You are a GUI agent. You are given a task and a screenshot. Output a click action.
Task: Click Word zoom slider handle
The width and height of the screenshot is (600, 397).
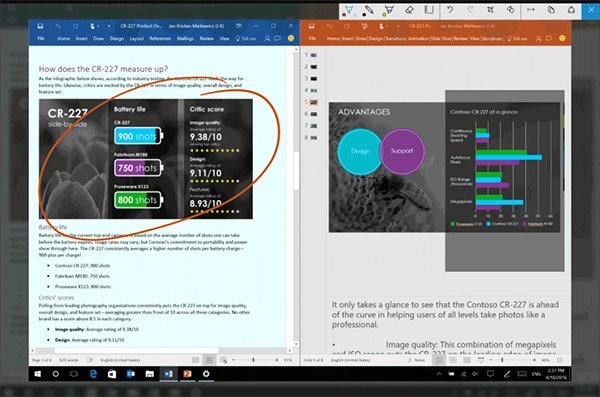(x=253, y=360)
